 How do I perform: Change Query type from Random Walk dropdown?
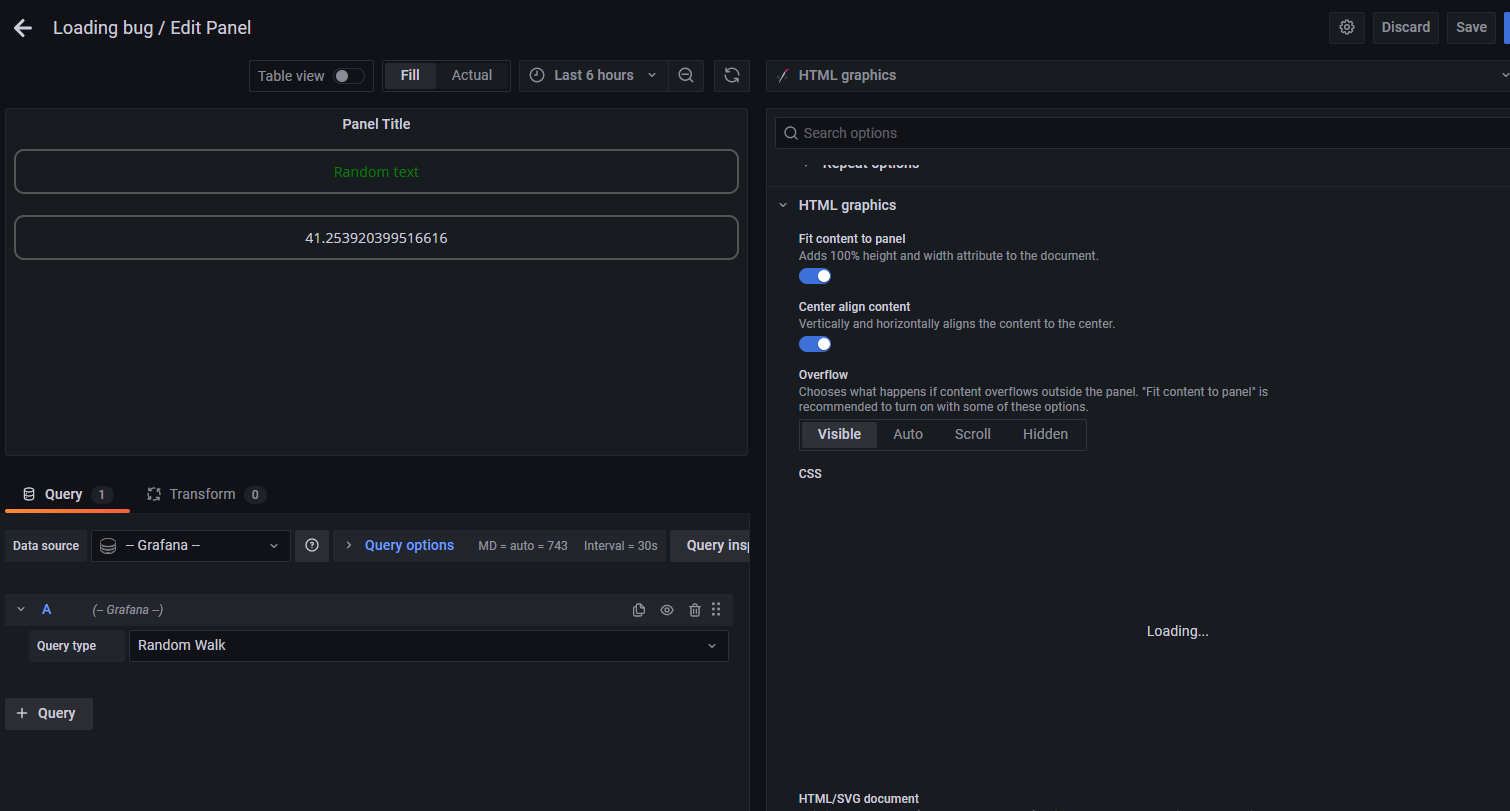(428, 645)
